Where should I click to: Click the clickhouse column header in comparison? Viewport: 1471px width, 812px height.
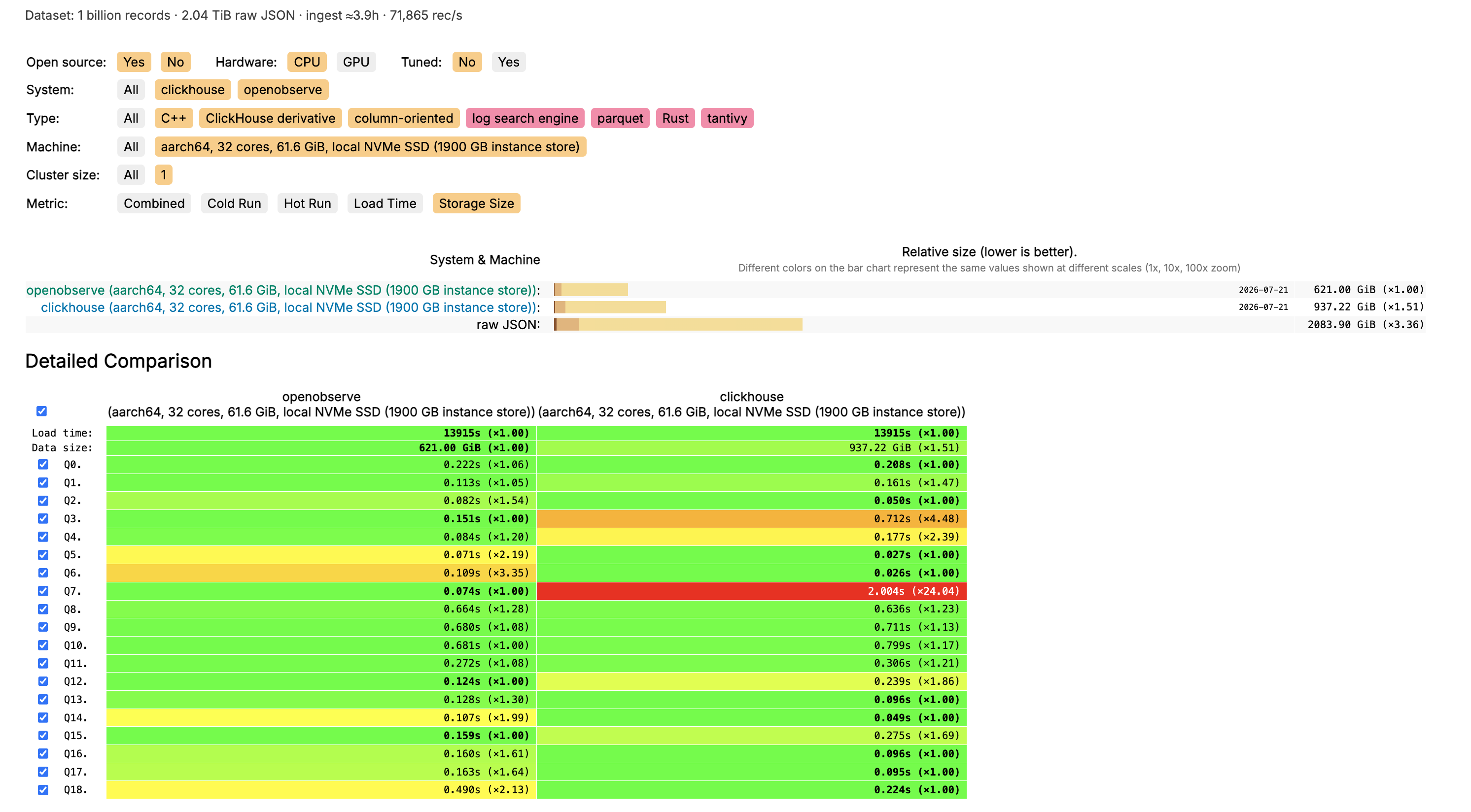click(751, 405)
